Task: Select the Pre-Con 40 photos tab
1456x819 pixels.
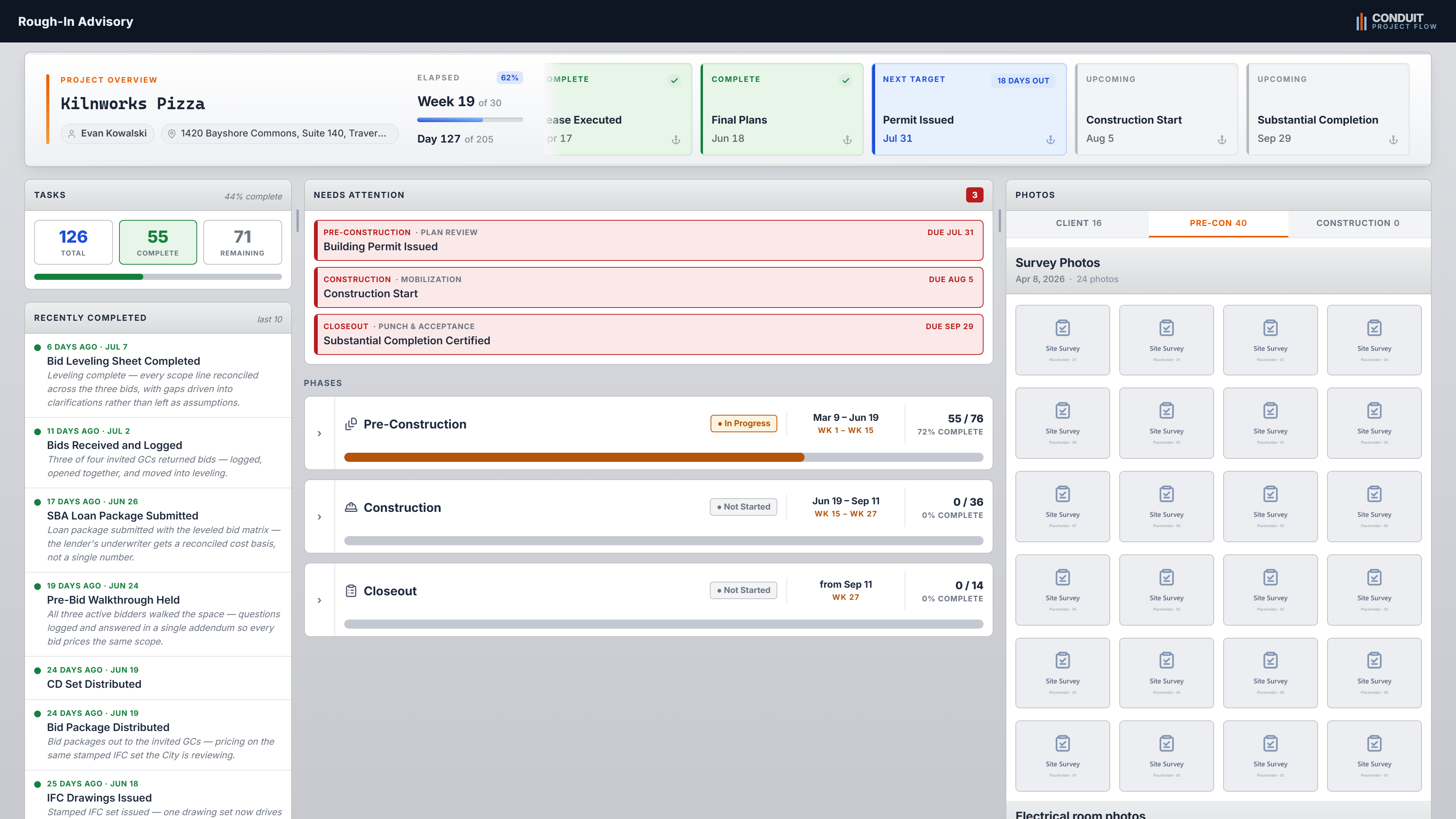Action: pyautogui.click(x=1218, y=223)
